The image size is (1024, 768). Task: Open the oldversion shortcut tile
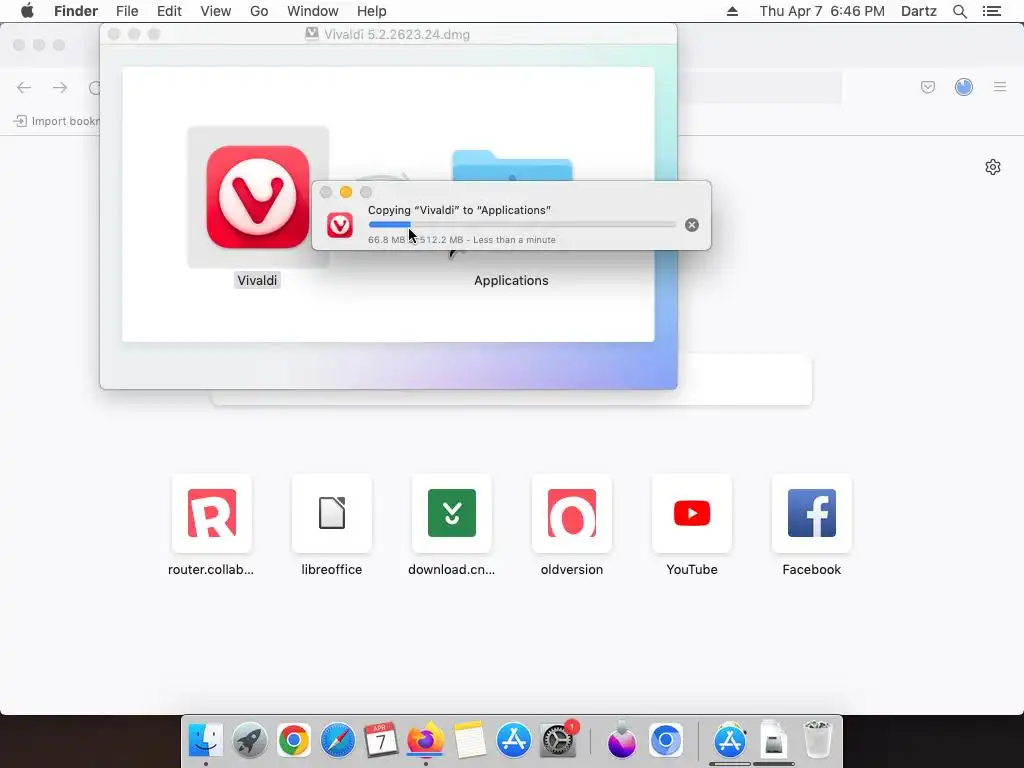[x=572, y=513]
